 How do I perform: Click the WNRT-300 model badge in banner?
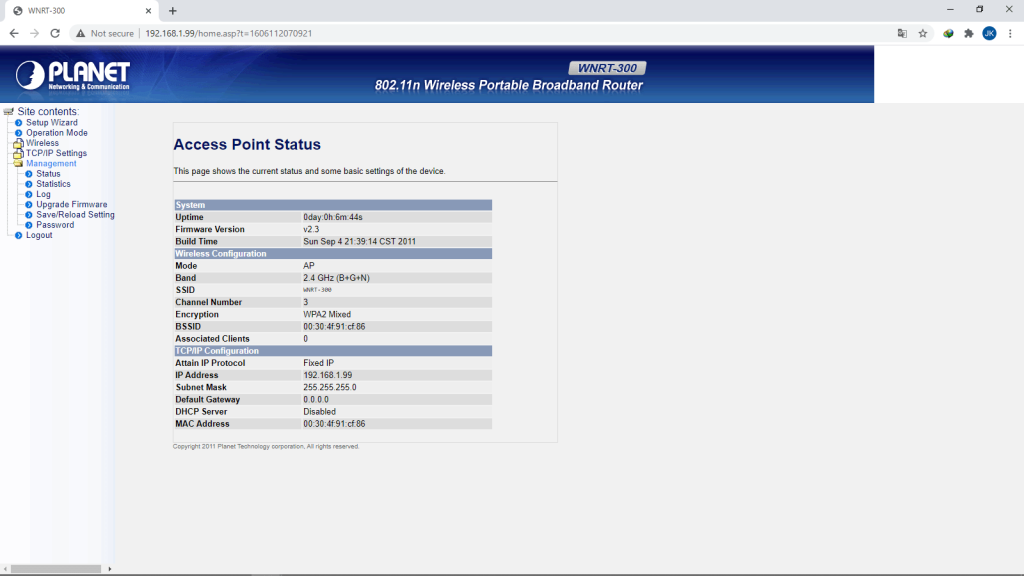point(607,68)
